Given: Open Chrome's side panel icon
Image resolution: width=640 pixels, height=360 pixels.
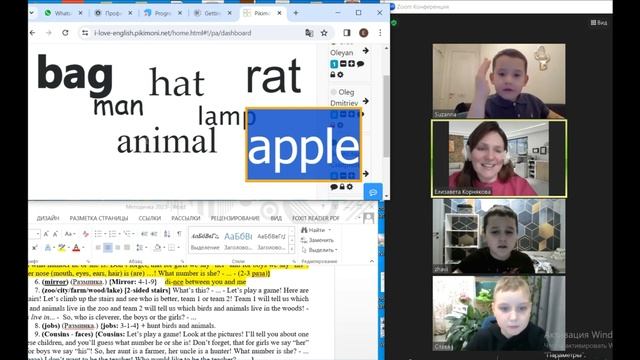Looking at the screenshot, I should [x=347, y=33].
